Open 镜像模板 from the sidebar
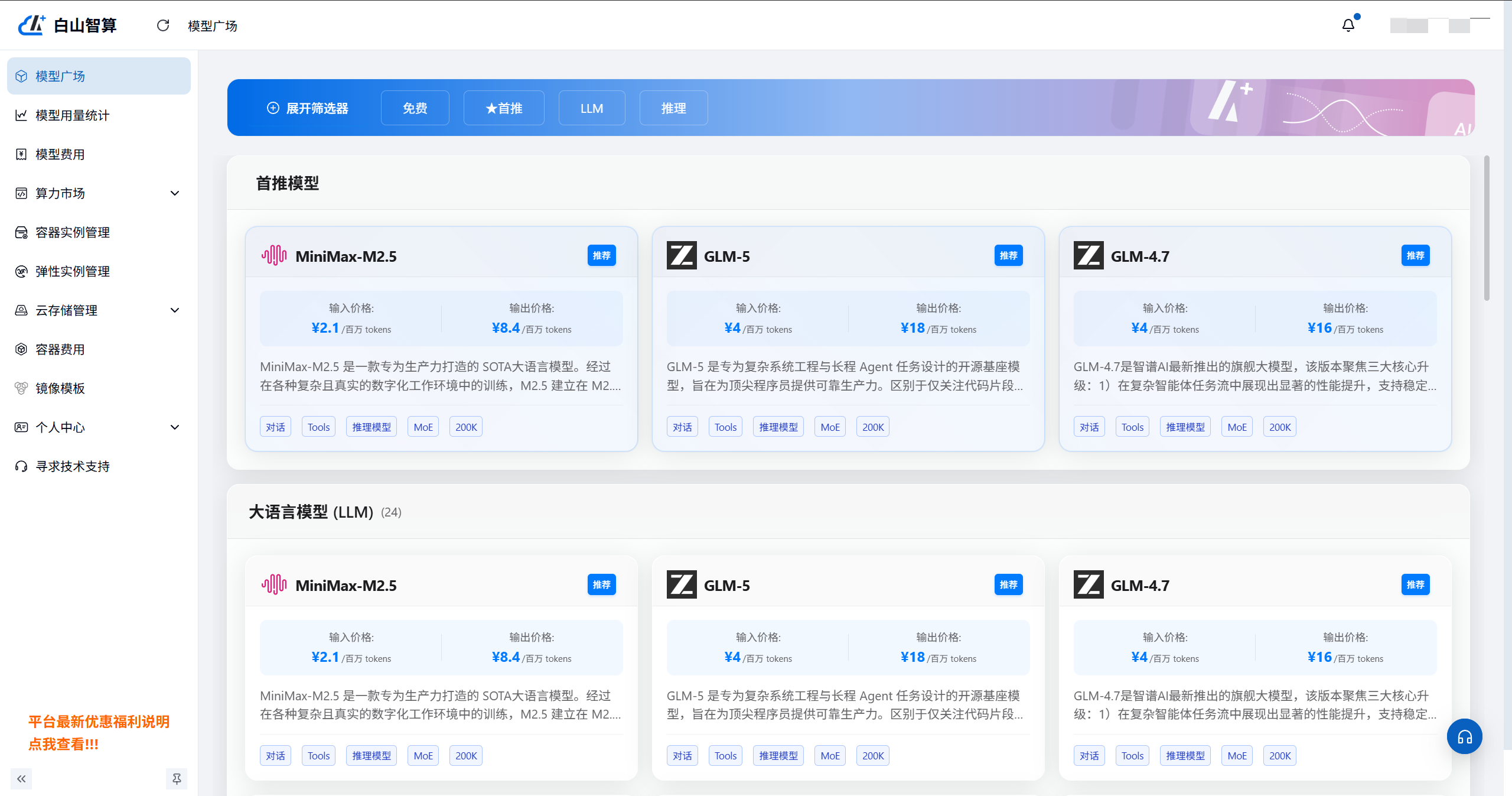 click(x=99, y=388)
